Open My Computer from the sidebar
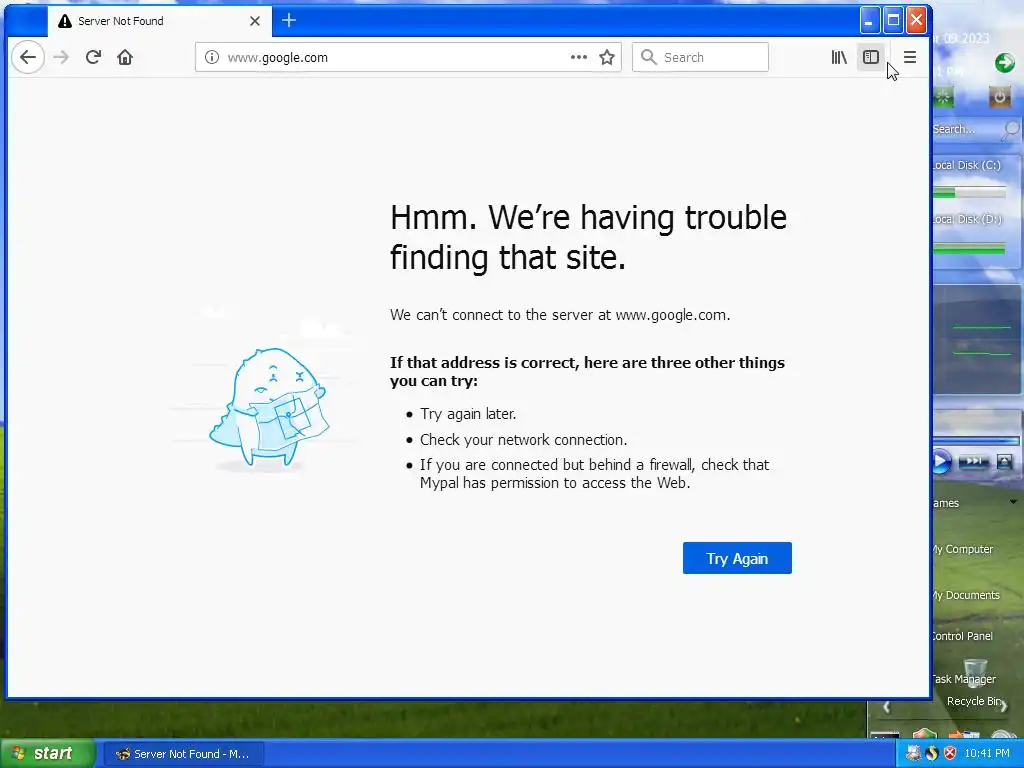 963,549
